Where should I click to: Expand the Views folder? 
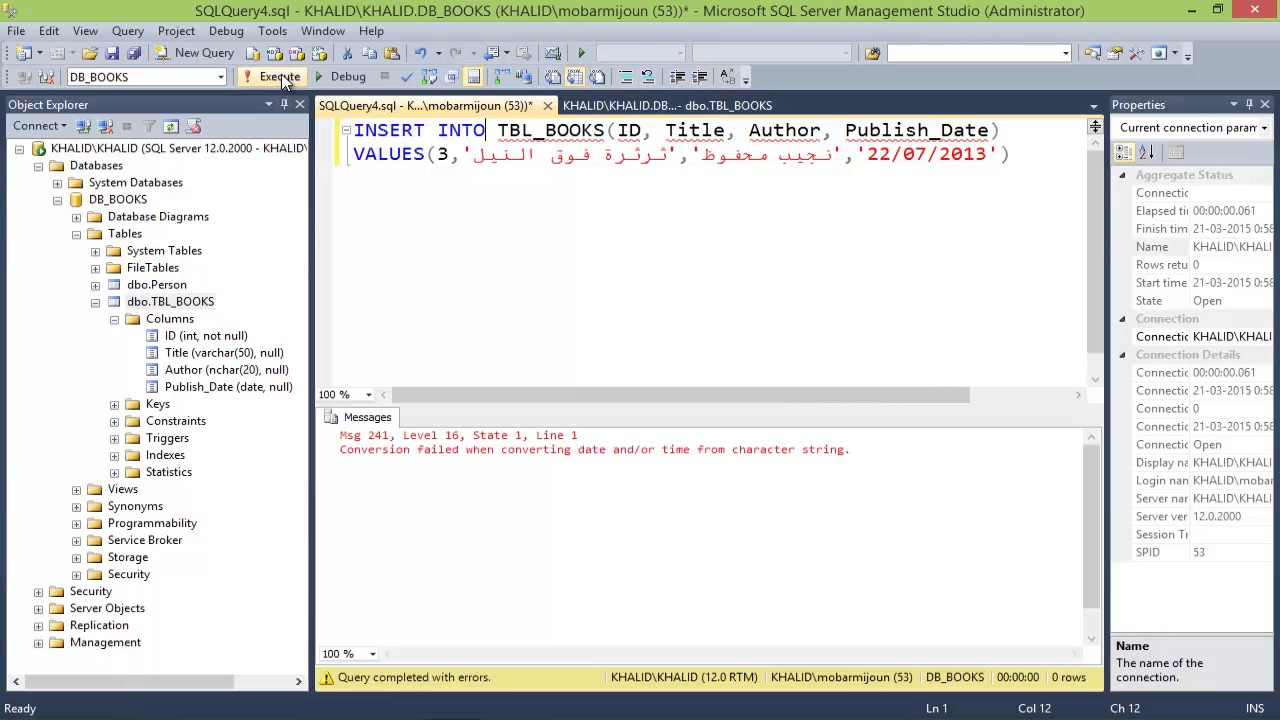76,489
